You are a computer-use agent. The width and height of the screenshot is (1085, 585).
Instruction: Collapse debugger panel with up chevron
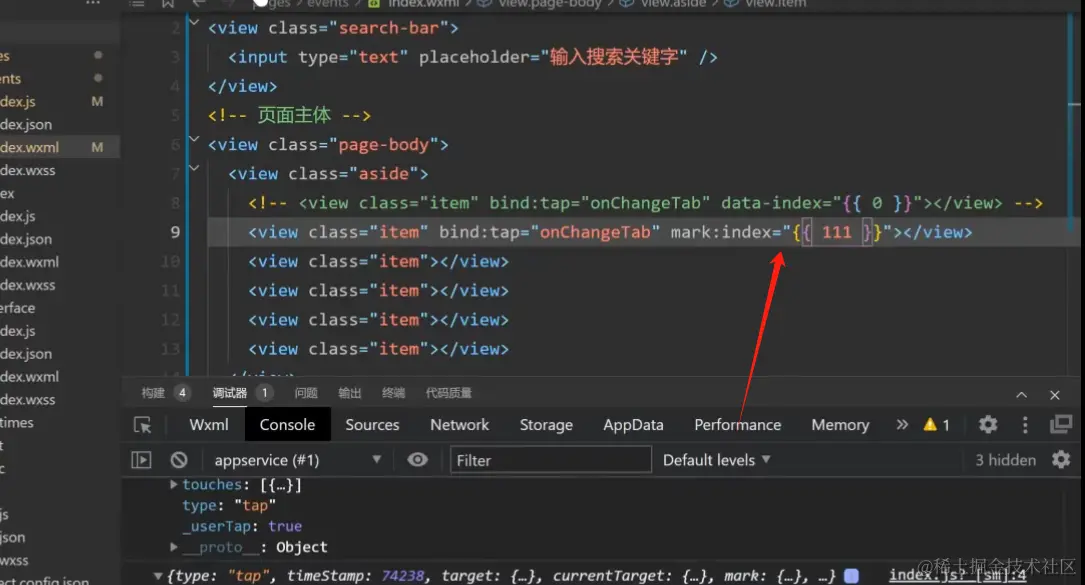1021,395
